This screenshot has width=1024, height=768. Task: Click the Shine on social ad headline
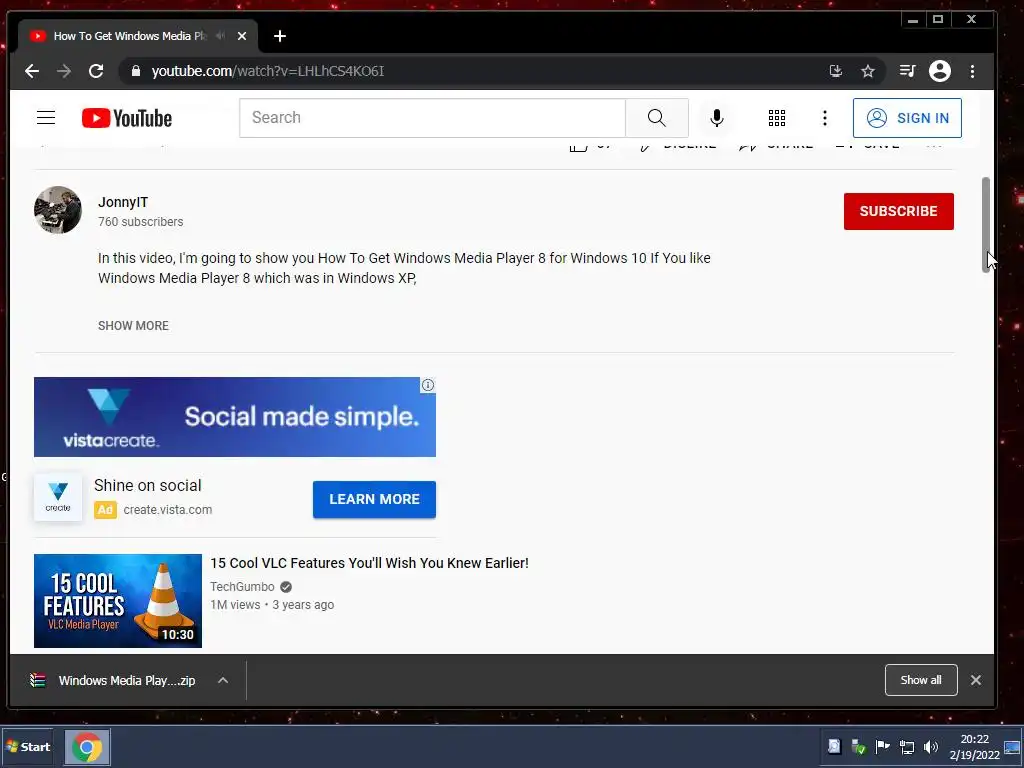point(148,485)
